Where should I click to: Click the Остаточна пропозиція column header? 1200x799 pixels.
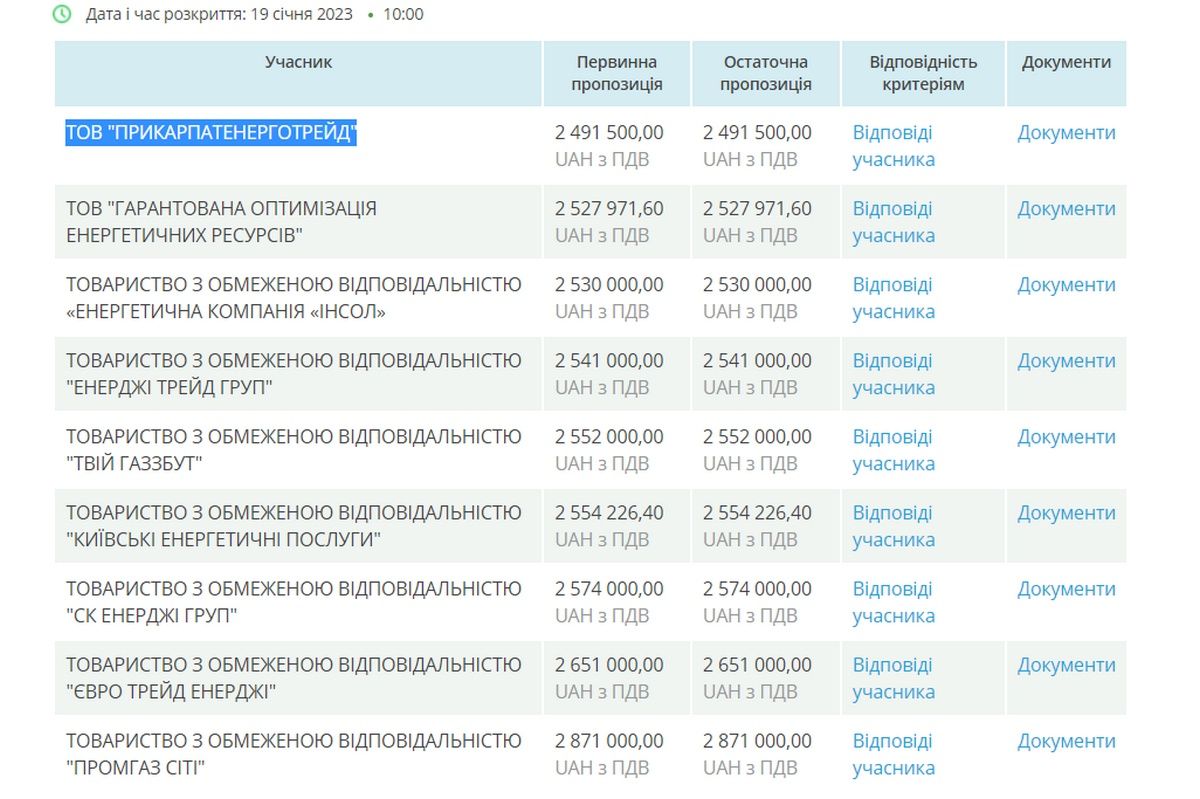click(x=766, y=73)
